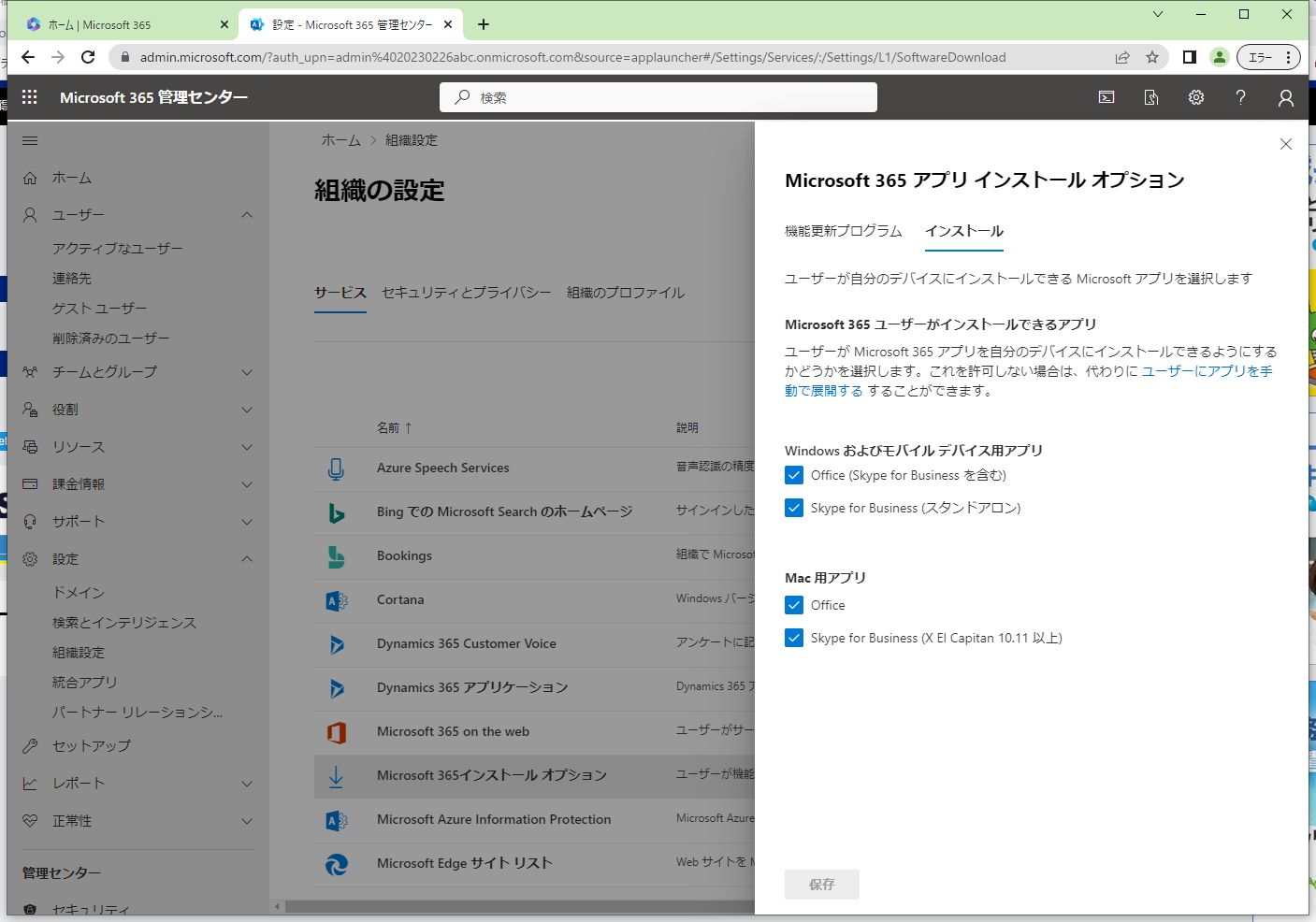Expand the サポート navigation section
Image resolution: width=1316 pixels, height=922 pixels.
pos(247,522)
